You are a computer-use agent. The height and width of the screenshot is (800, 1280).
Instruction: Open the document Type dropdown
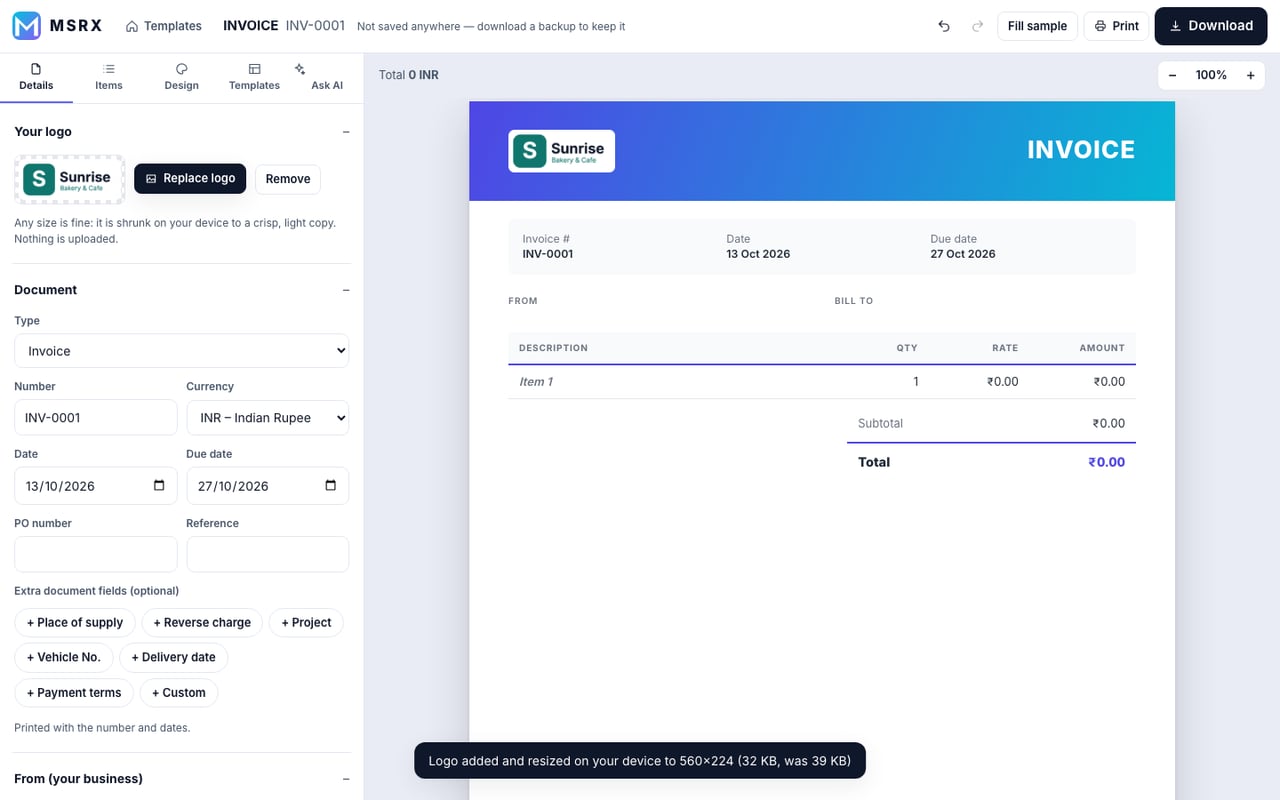point(182,351)
